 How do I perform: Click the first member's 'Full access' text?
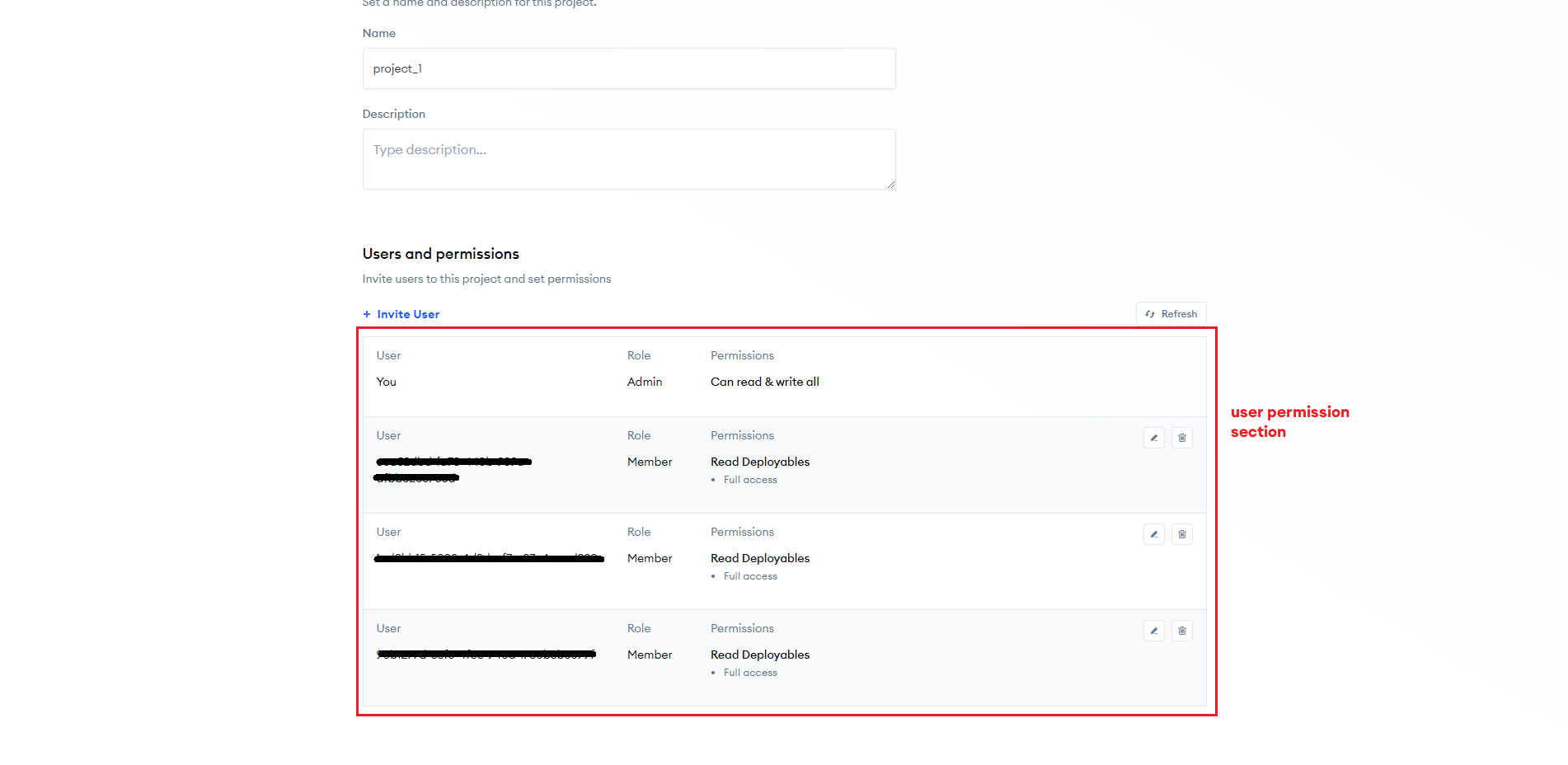750,480
